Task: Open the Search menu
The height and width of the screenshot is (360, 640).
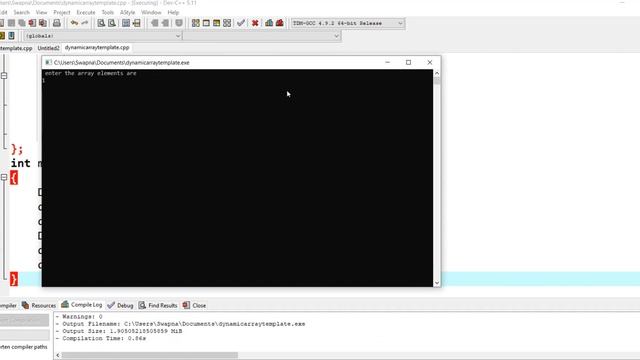Action: pos(21,13)
